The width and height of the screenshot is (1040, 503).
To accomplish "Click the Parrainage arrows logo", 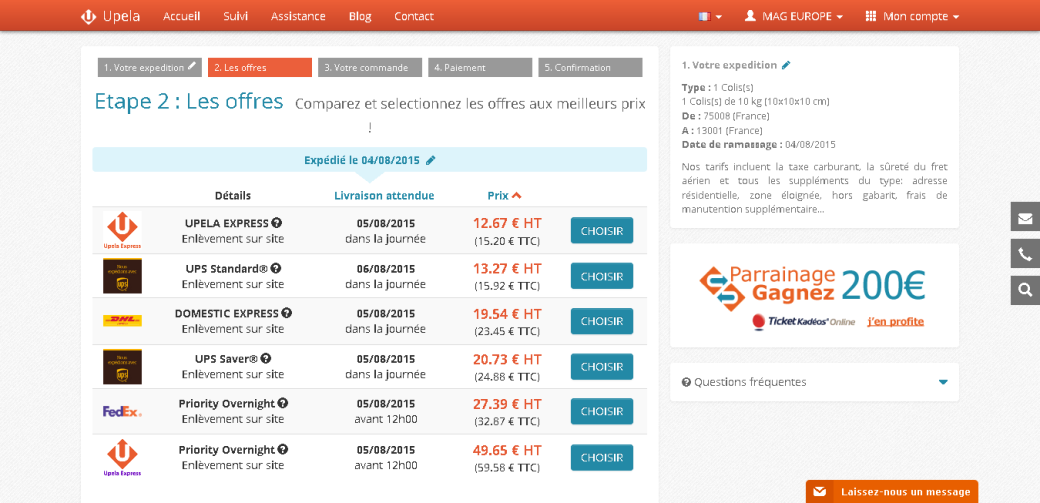I will (x=722, y=289).
